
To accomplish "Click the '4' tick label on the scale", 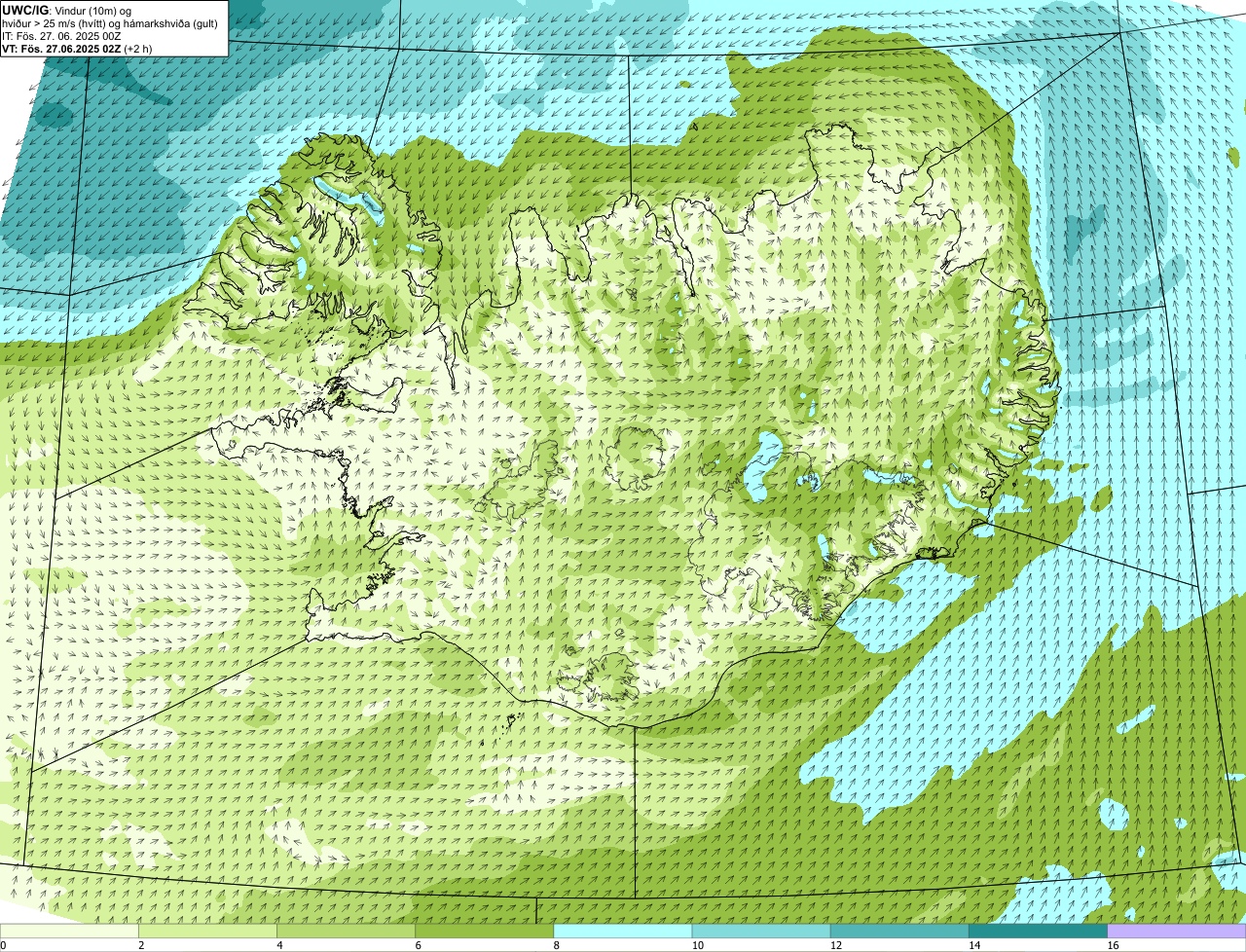I will 279,945.
